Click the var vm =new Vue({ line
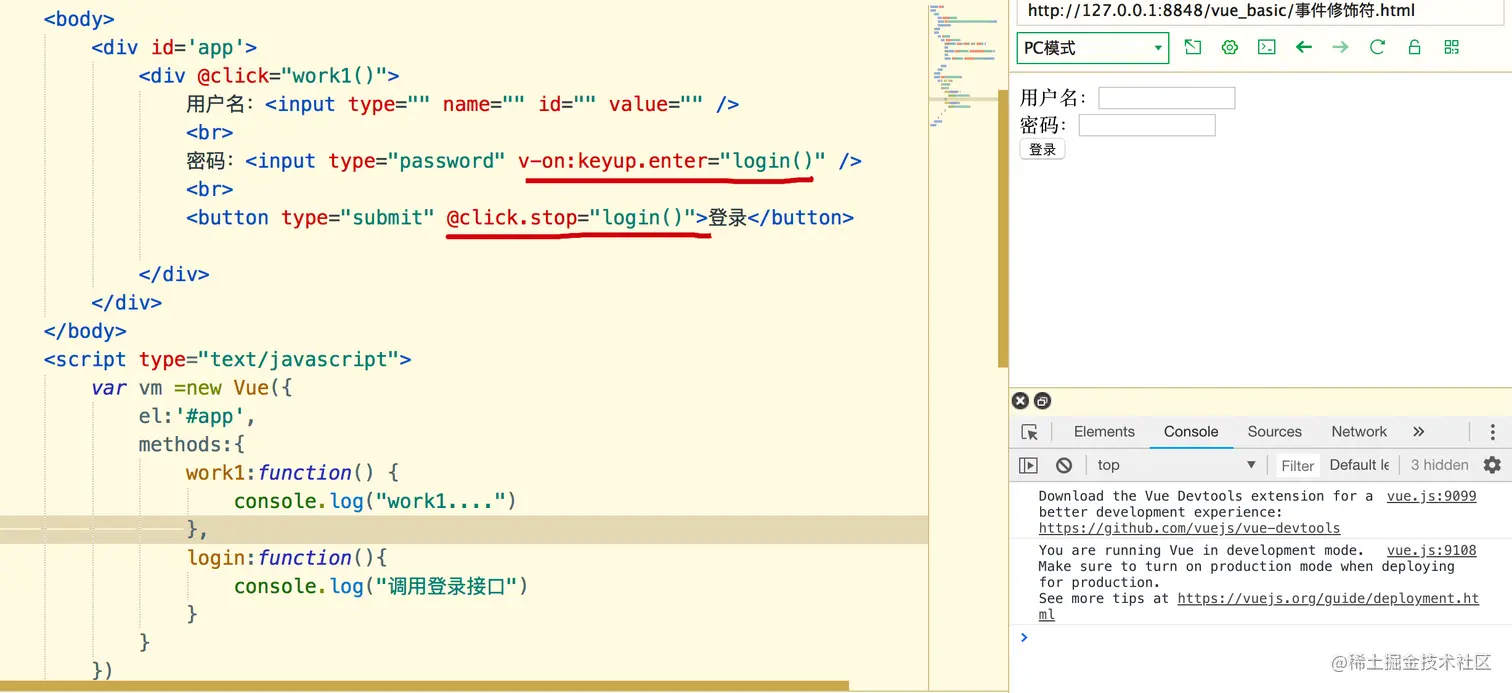Viewport: 1512px width, 693px height. 192,388
